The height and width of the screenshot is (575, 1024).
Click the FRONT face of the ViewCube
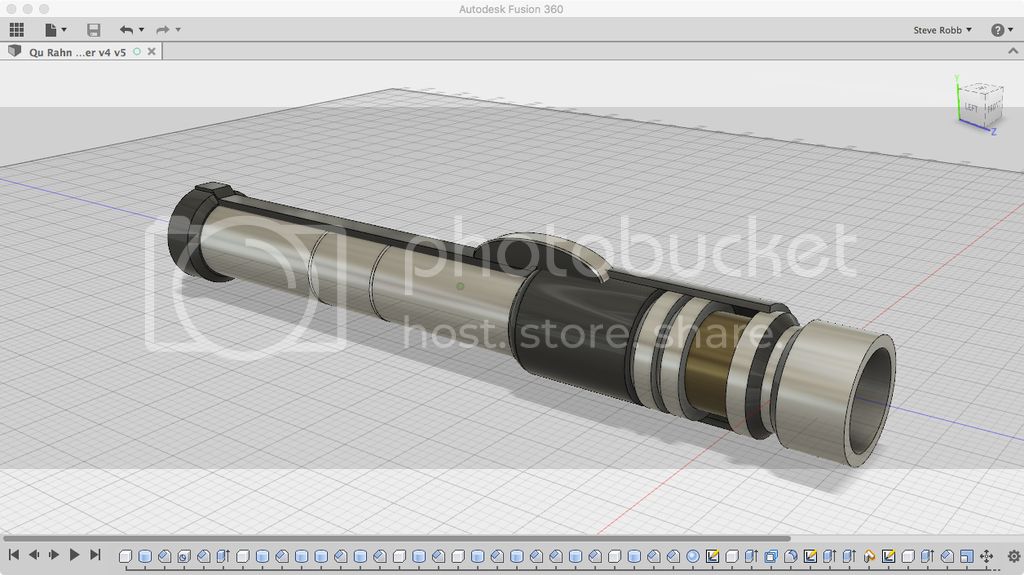993,108
